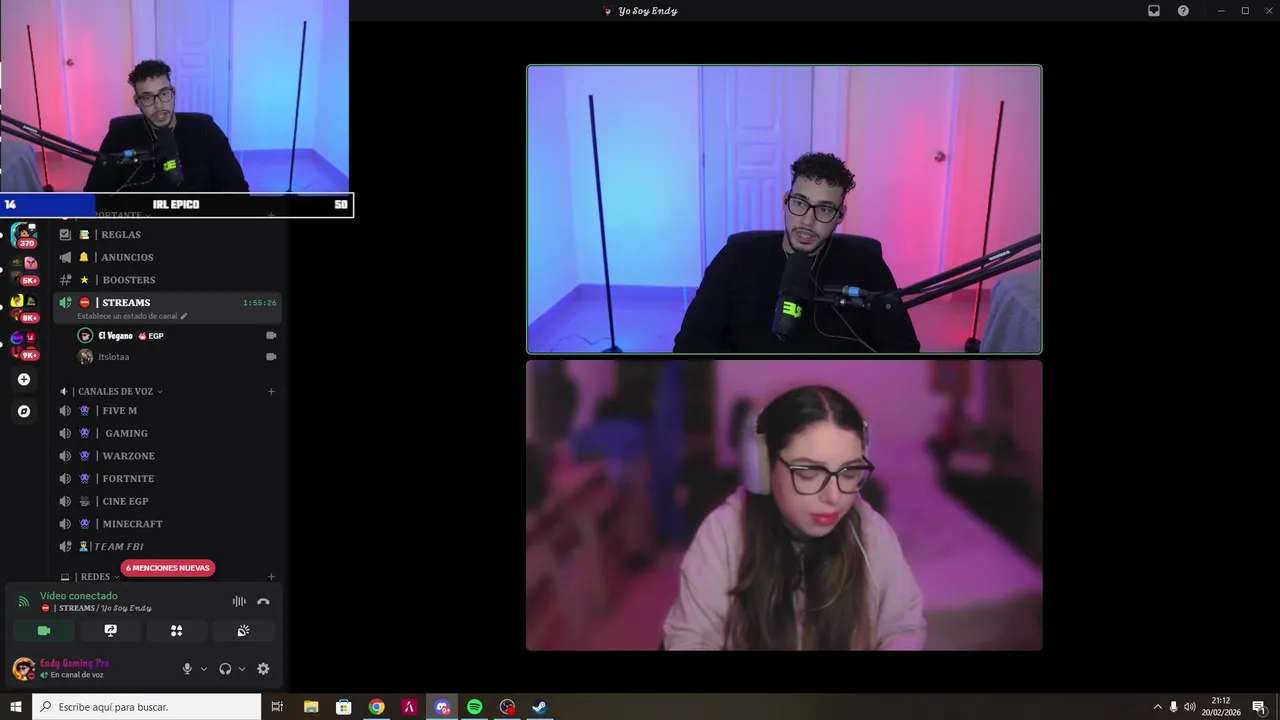Screen dimensions: 1280x720
Task: Create channel in CANALES DE VOZ category
Action: coord(271,391)
